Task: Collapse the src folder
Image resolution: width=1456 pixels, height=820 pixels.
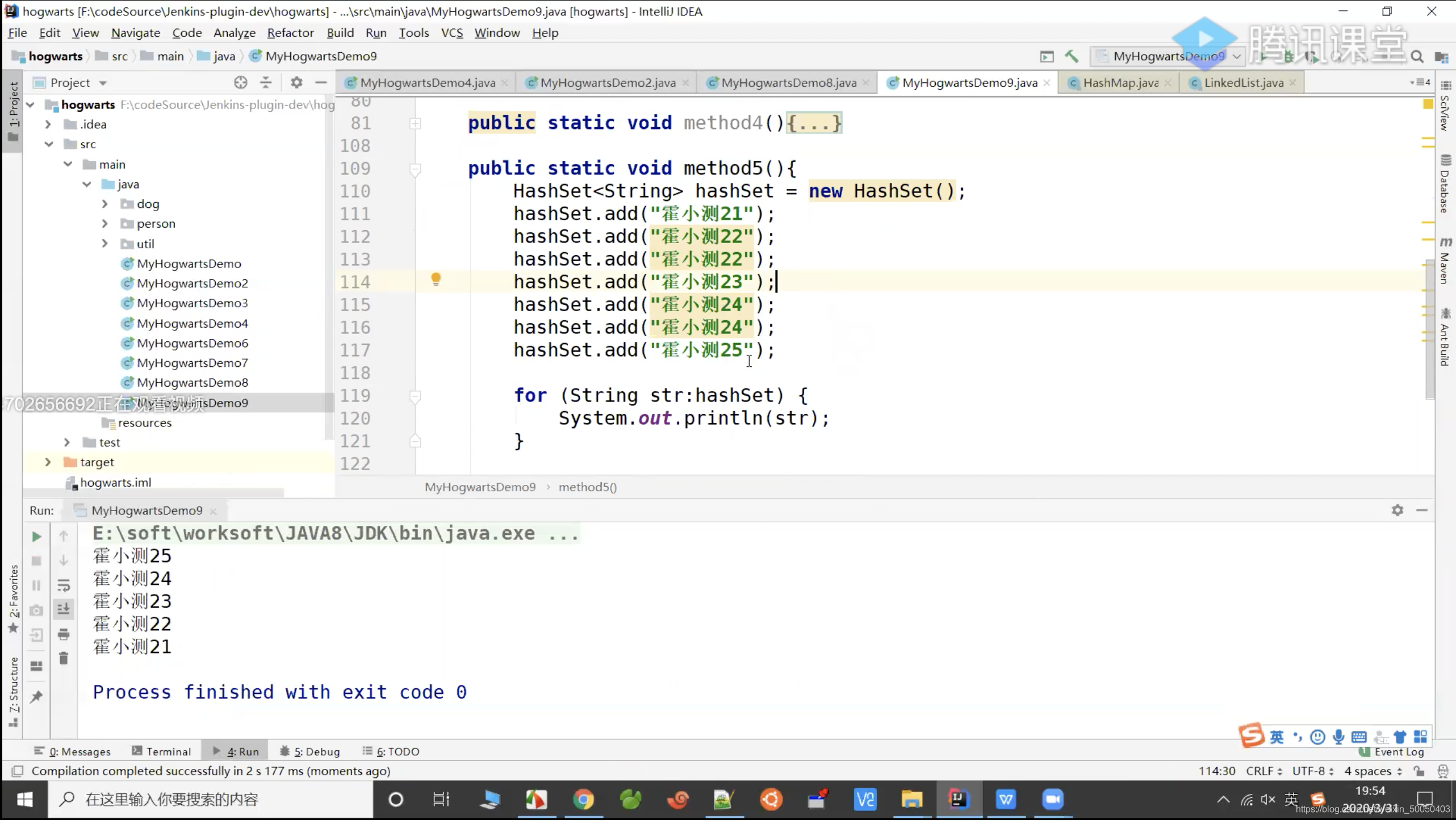Action: [48, 144]
